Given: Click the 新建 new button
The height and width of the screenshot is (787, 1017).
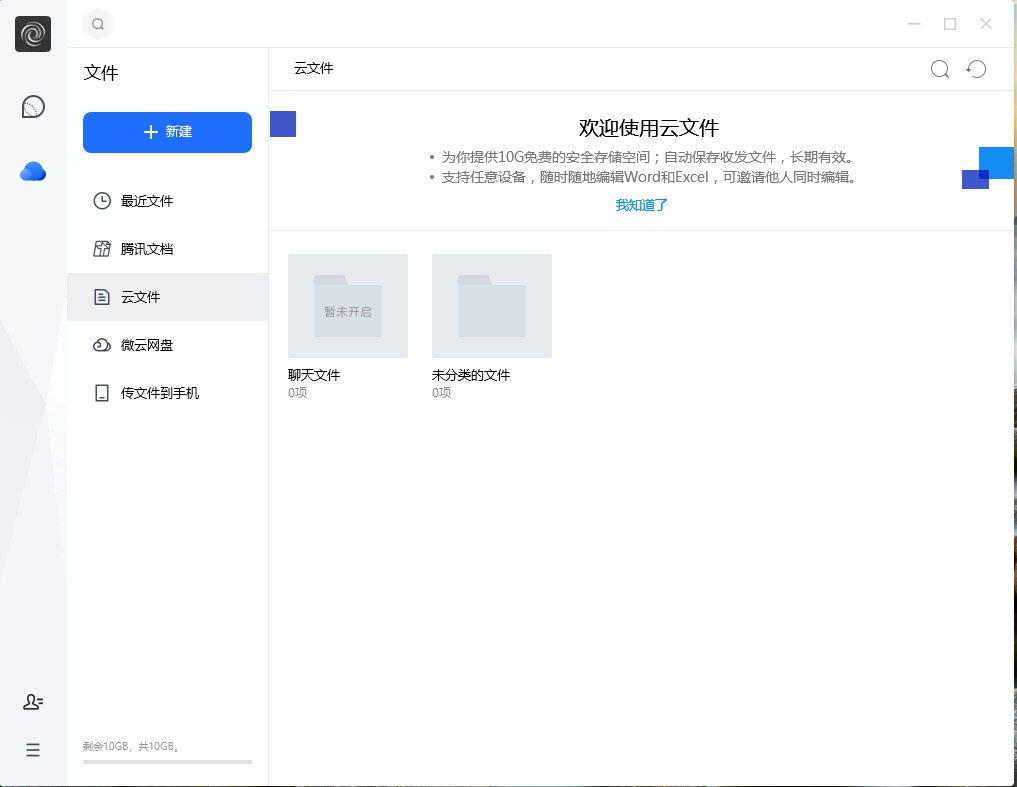Looking at the screenshot, I should tap(167, 132).
